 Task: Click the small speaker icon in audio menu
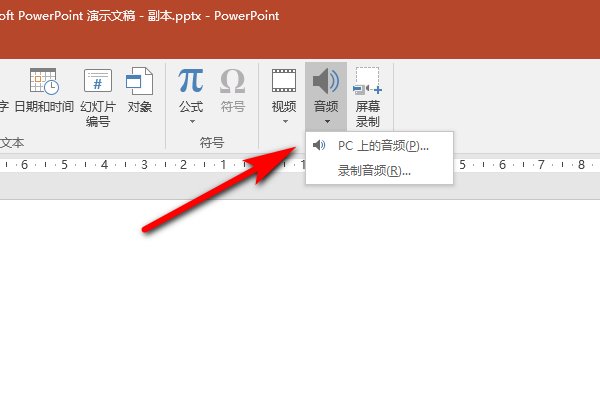point(319,146)
